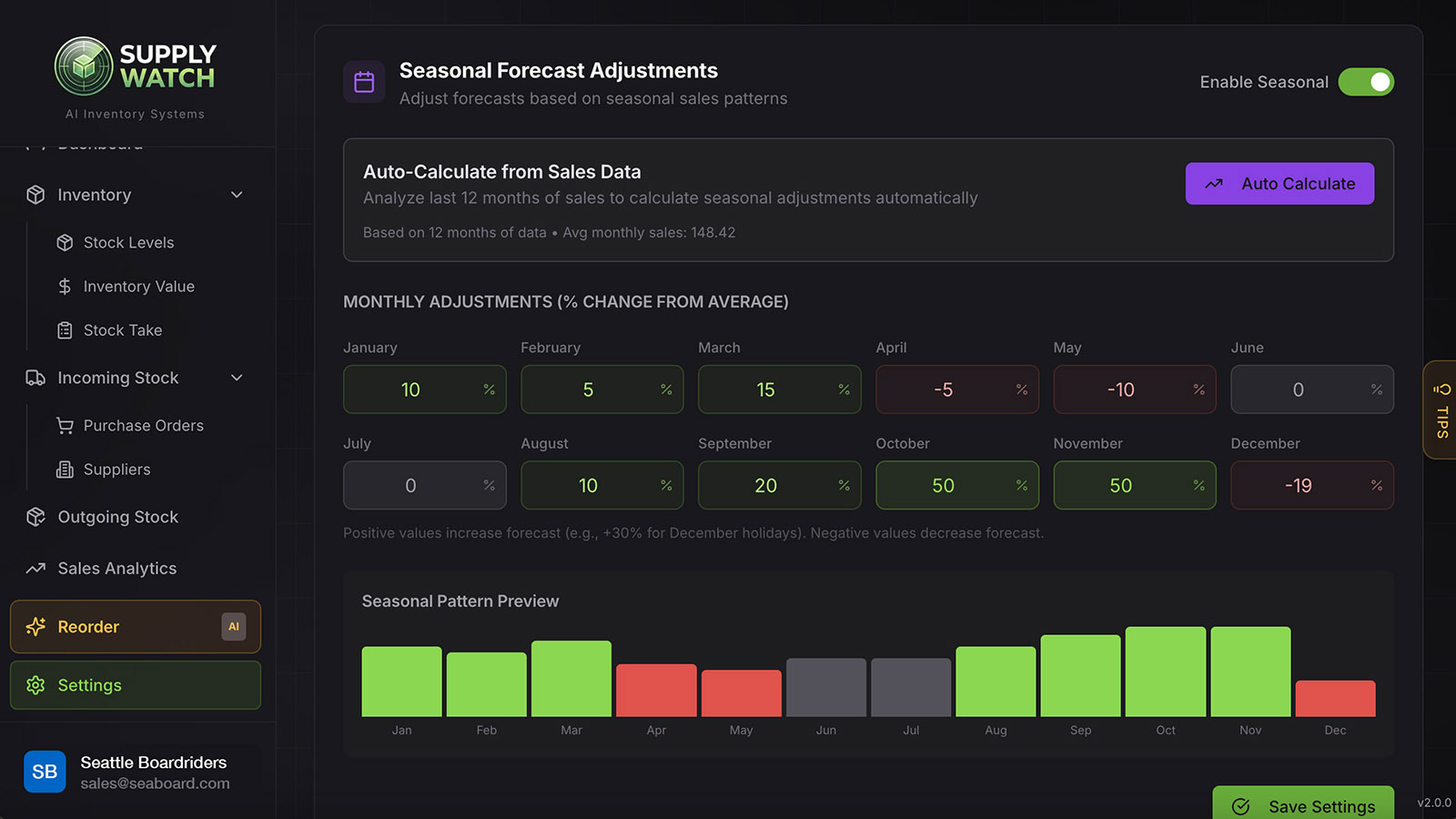Edit the May adjustment field

[1135, 389]
